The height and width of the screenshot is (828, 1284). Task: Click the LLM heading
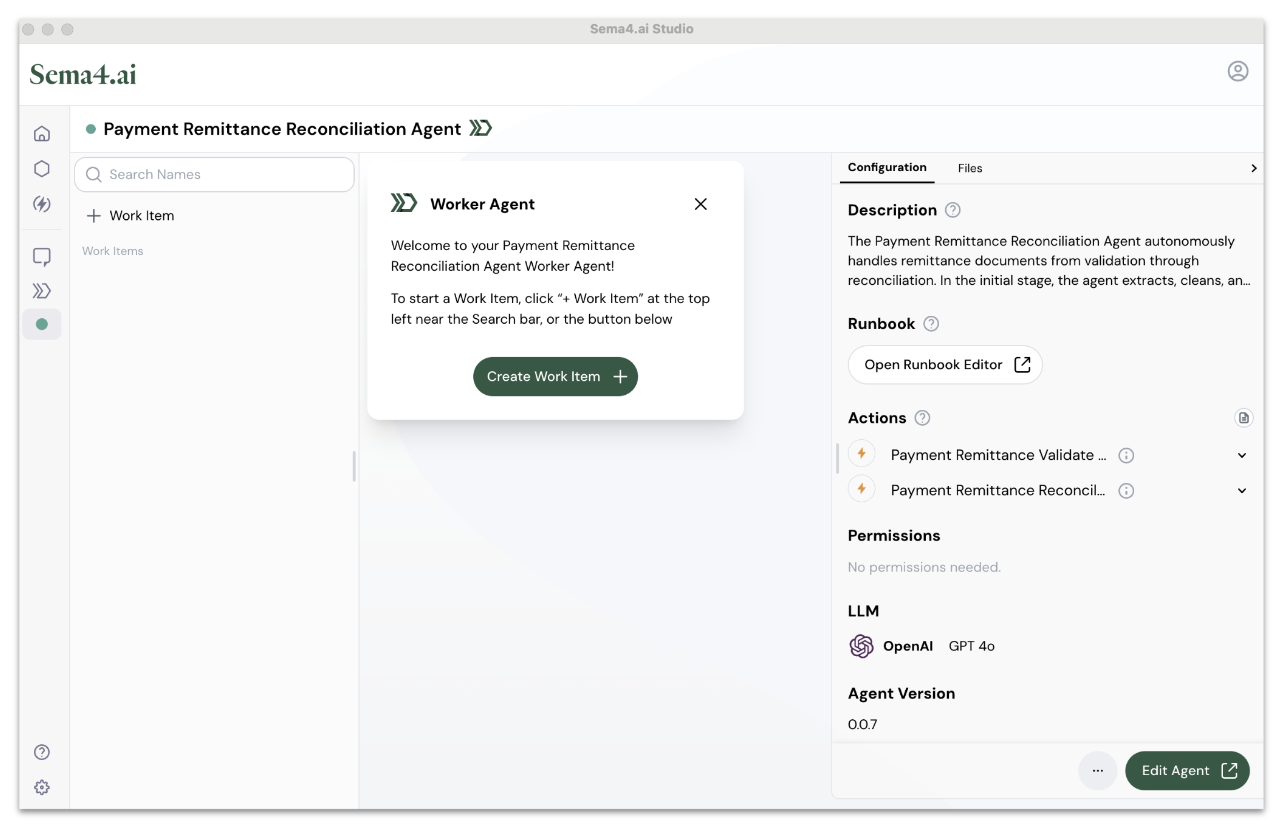pos(863,611)
